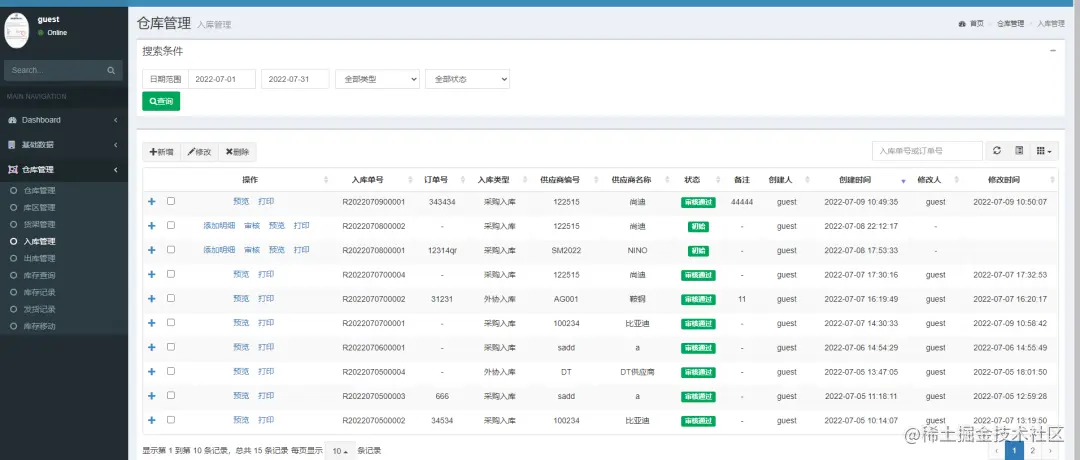Viewport: 1080px width, 460px height.
Task: Open the columns grid dropdown
Action: (1044, 151)
